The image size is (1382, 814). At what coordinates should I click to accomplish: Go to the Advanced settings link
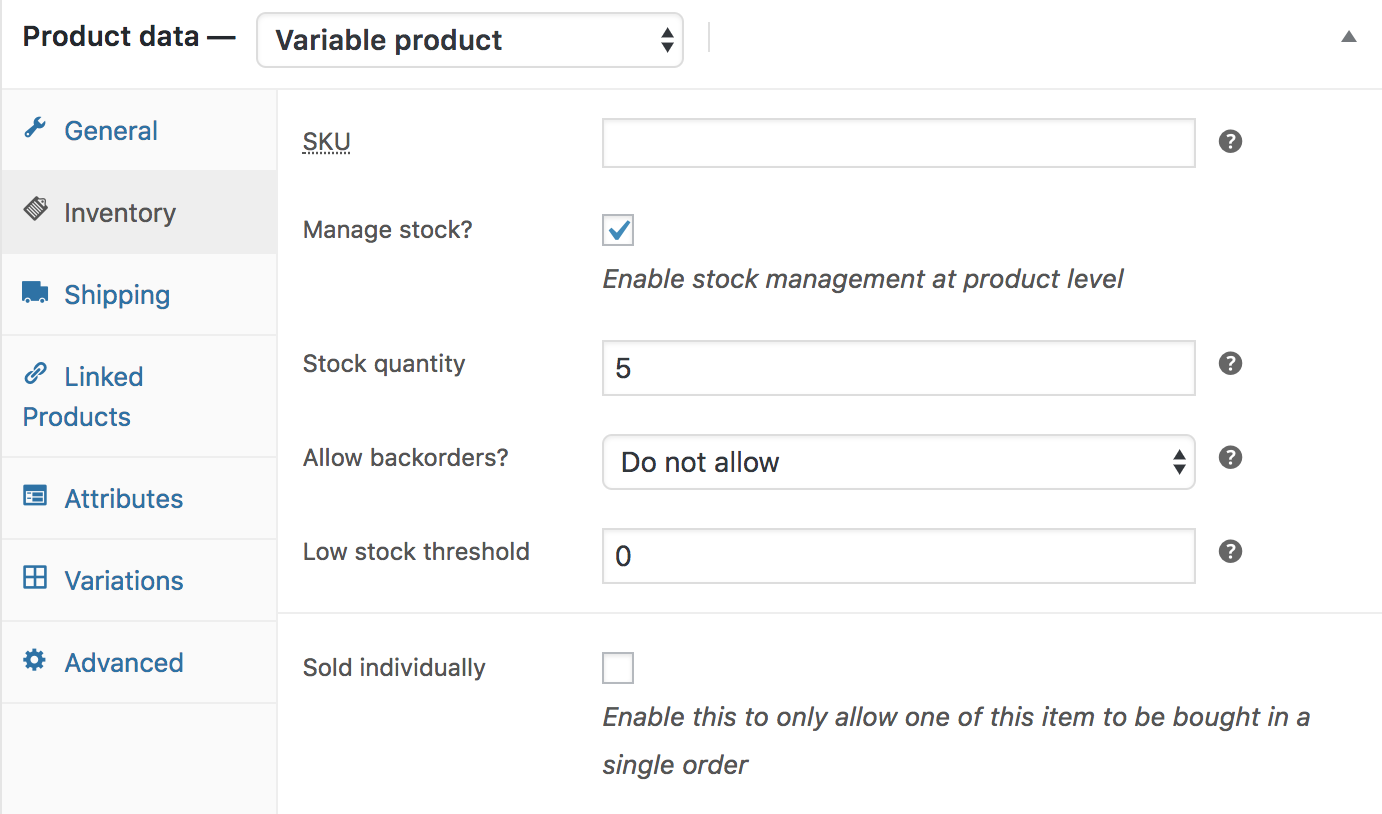click(124, 663)
